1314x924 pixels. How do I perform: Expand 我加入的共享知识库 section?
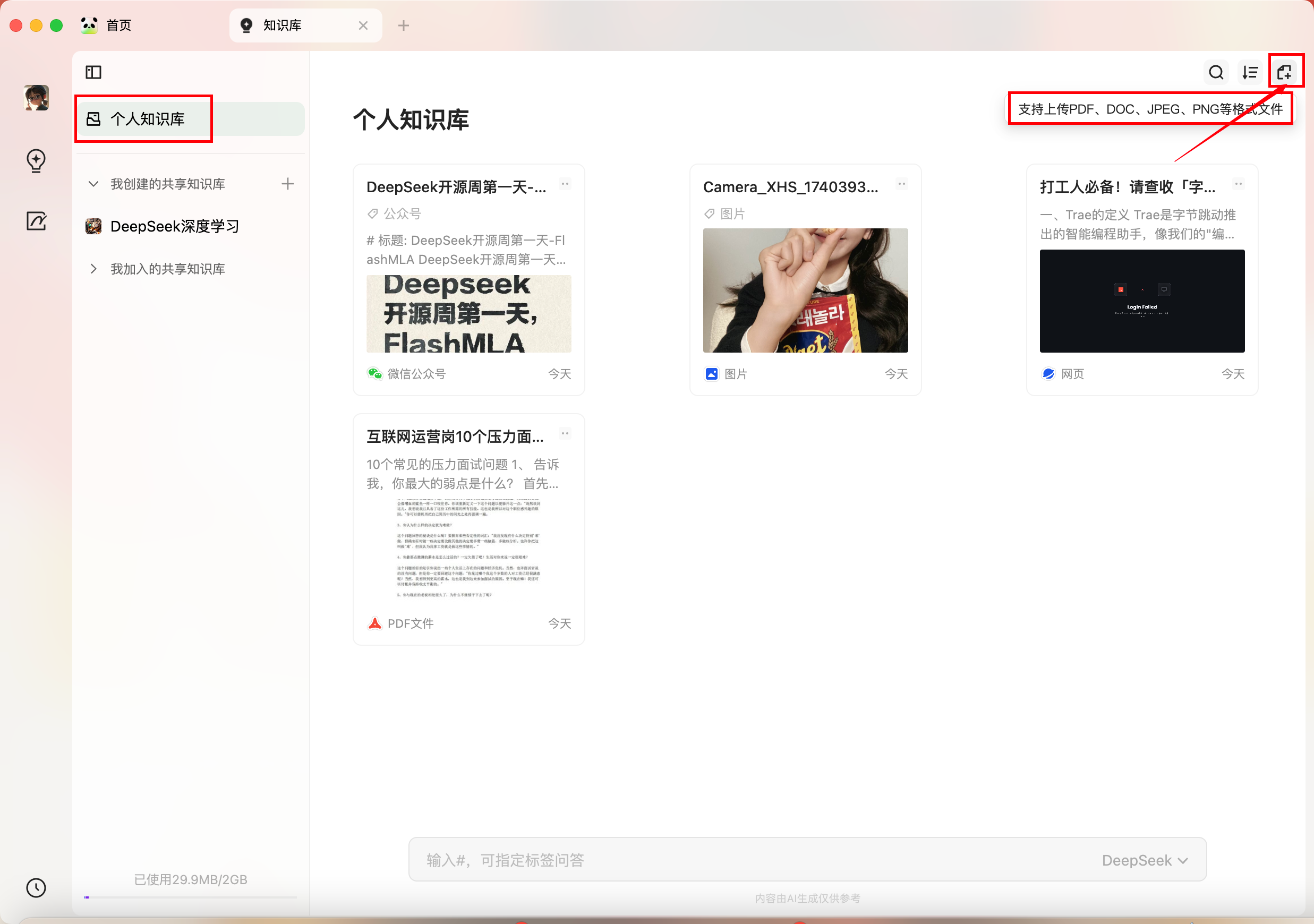[x=93, y=269]
